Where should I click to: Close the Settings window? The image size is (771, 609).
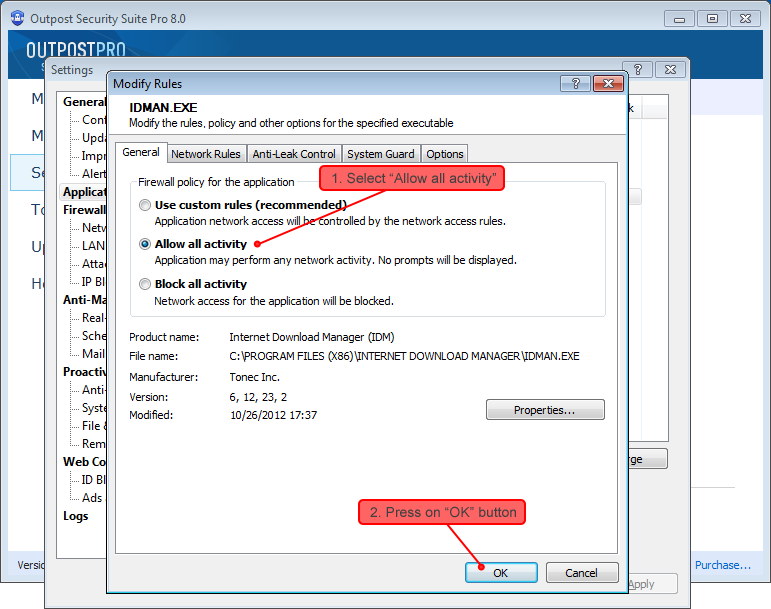tap(671, 69)
